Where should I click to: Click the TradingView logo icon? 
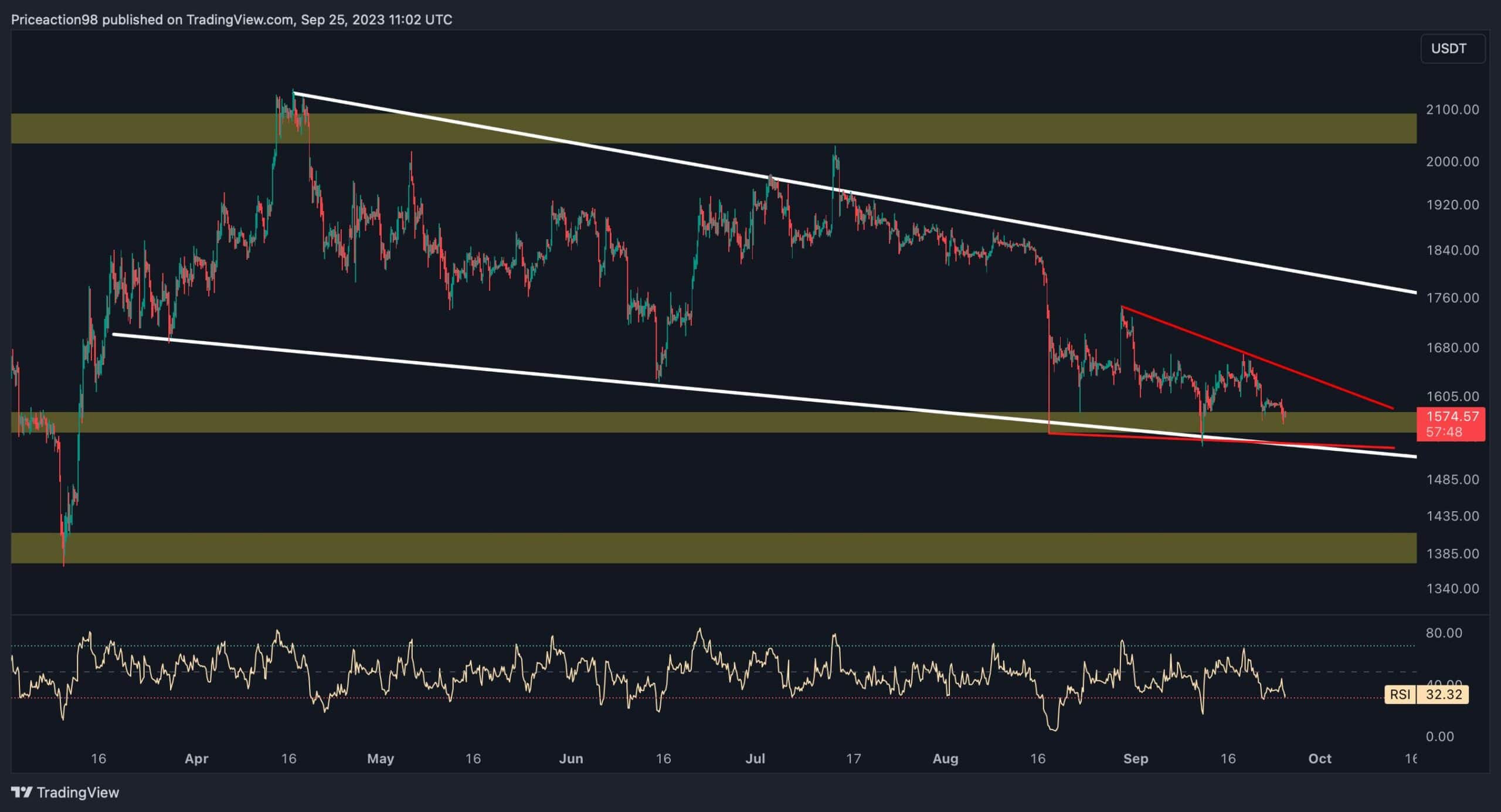(x=22, y=792)
